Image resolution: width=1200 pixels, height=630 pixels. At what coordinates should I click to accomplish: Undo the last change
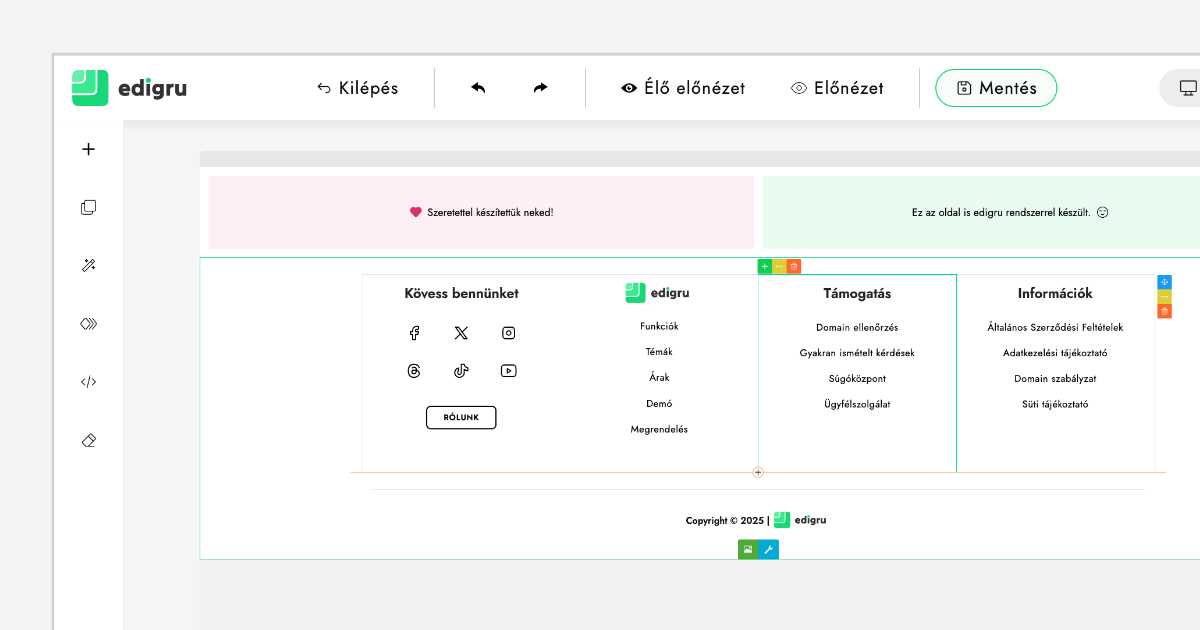point(478,88)
